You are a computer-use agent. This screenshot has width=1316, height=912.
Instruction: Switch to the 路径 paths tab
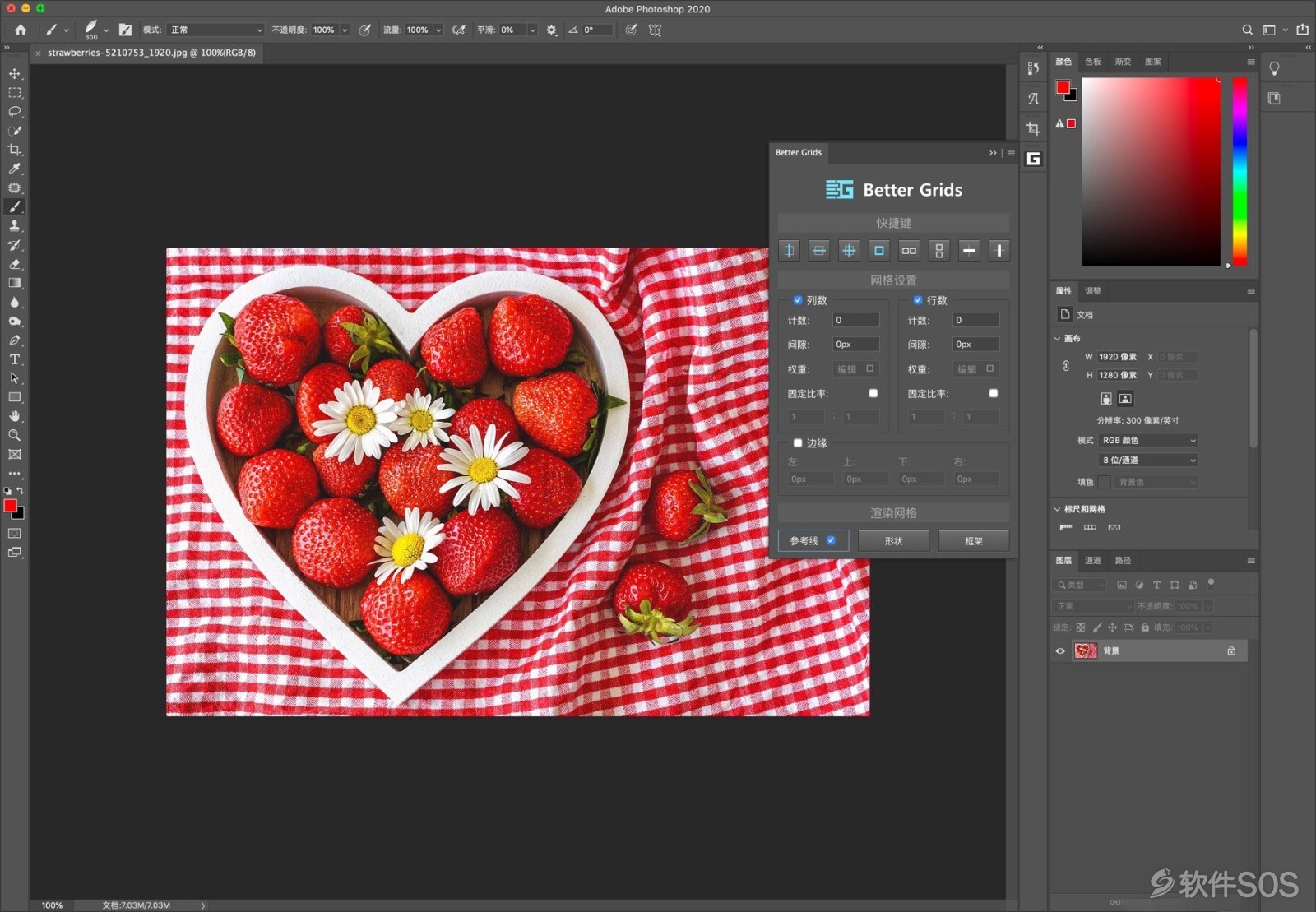[x=1123, y=561]
